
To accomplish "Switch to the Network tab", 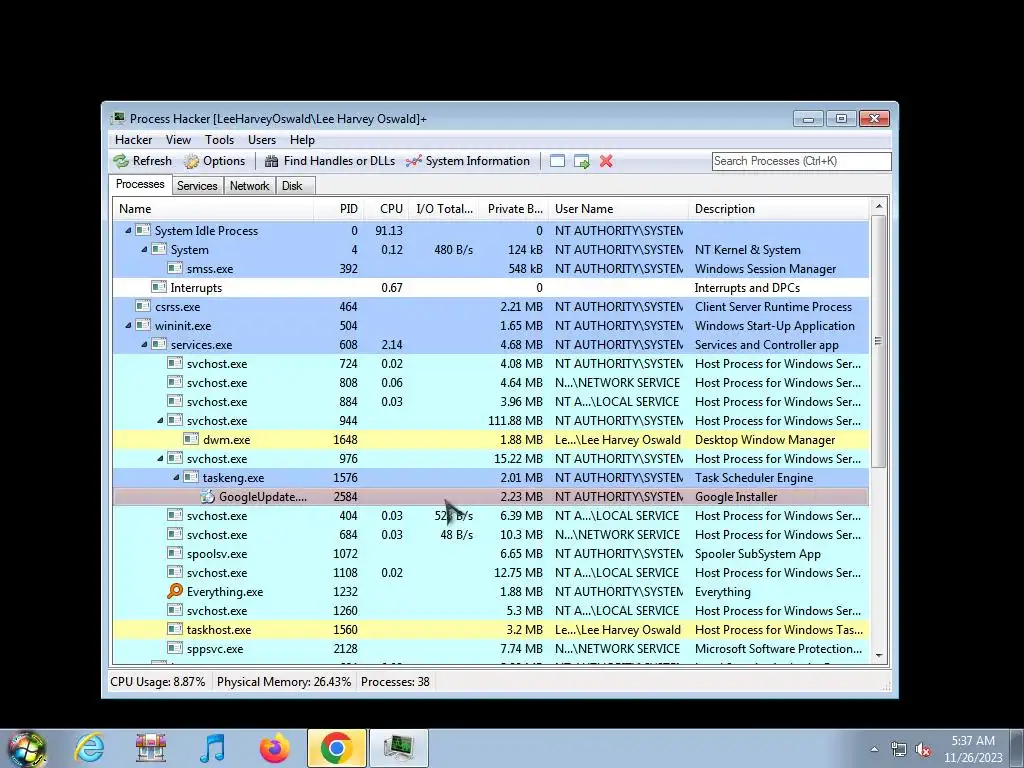I will (249, 186).
